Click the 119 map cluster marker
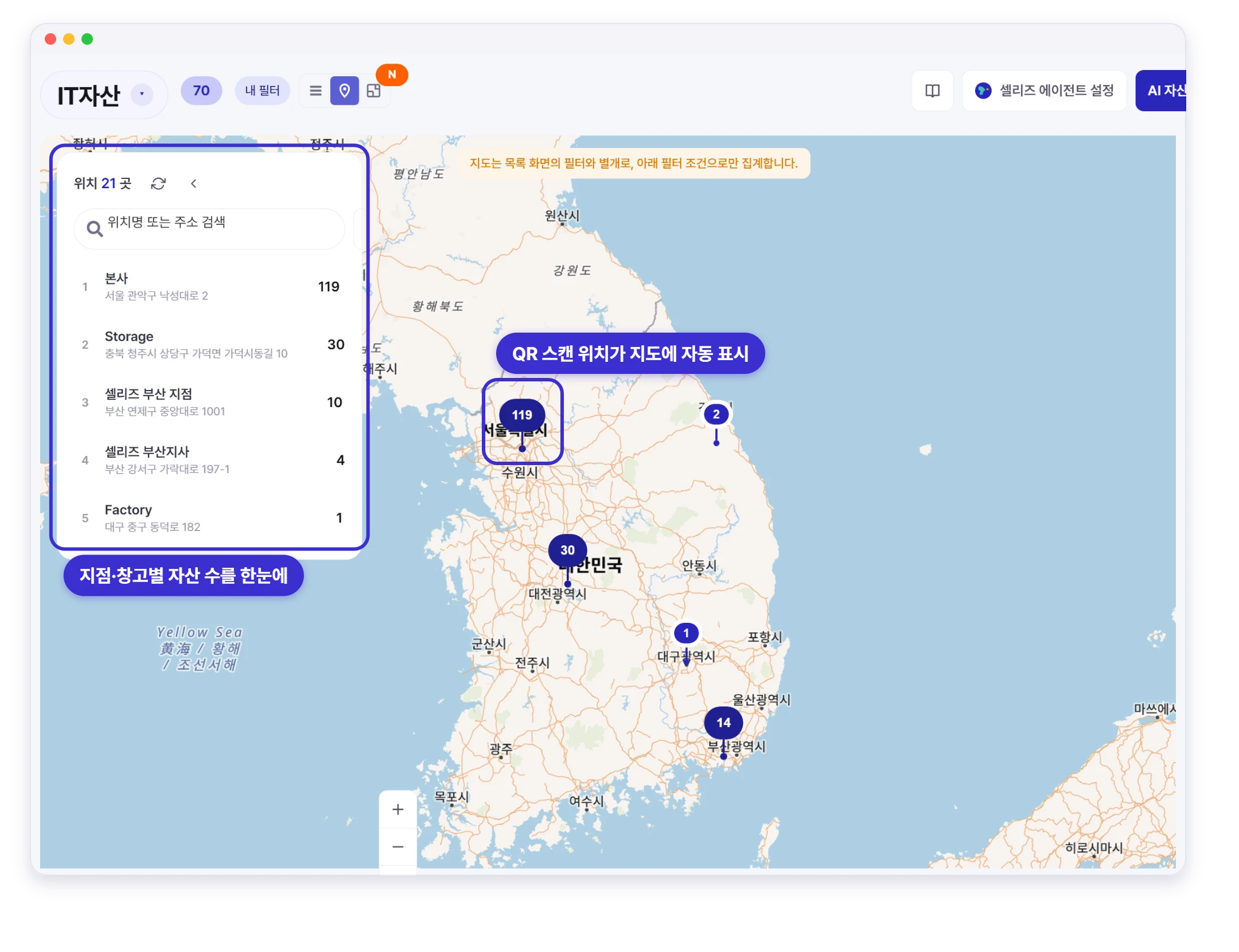 point(522,415)
